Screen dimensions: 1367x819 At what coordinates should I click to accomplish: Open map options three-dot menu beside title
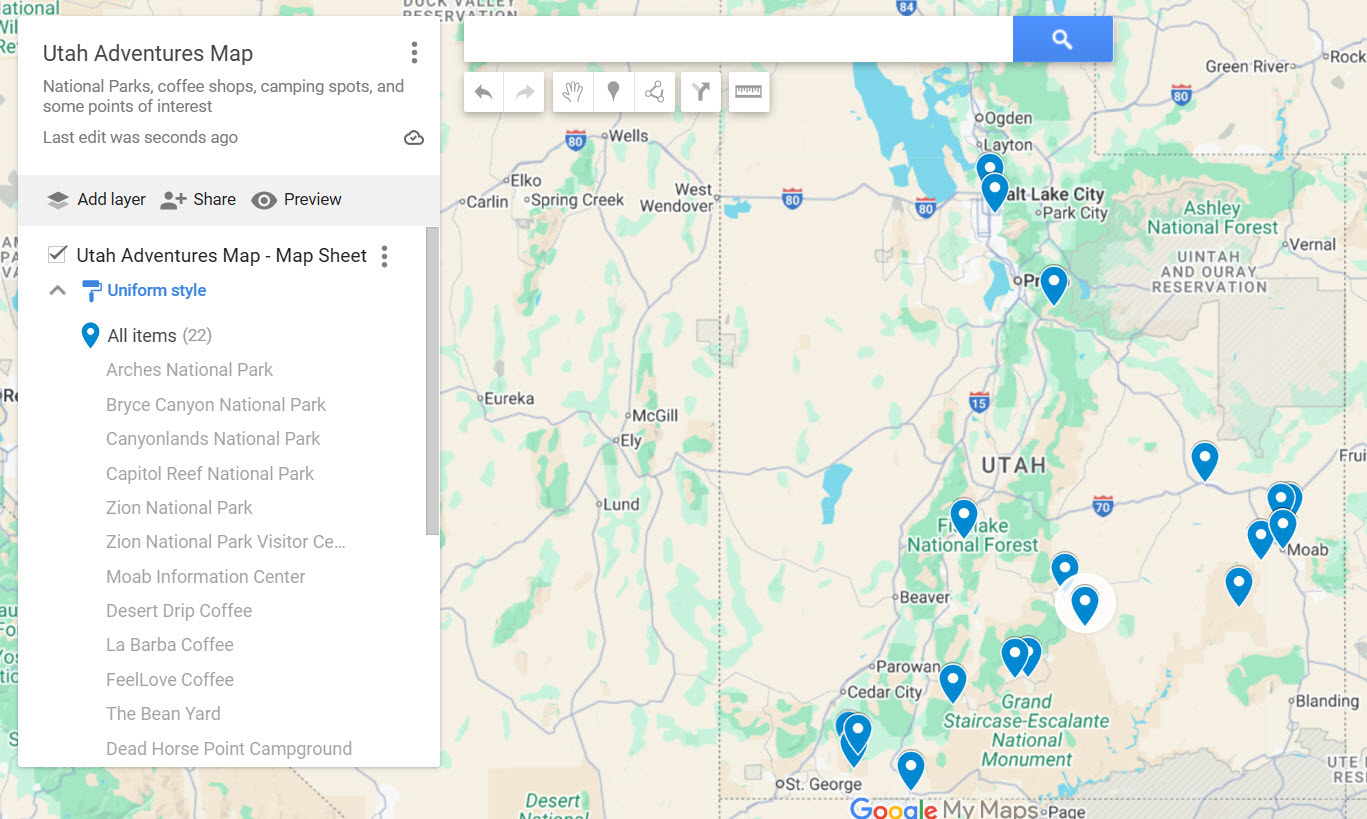414,53
